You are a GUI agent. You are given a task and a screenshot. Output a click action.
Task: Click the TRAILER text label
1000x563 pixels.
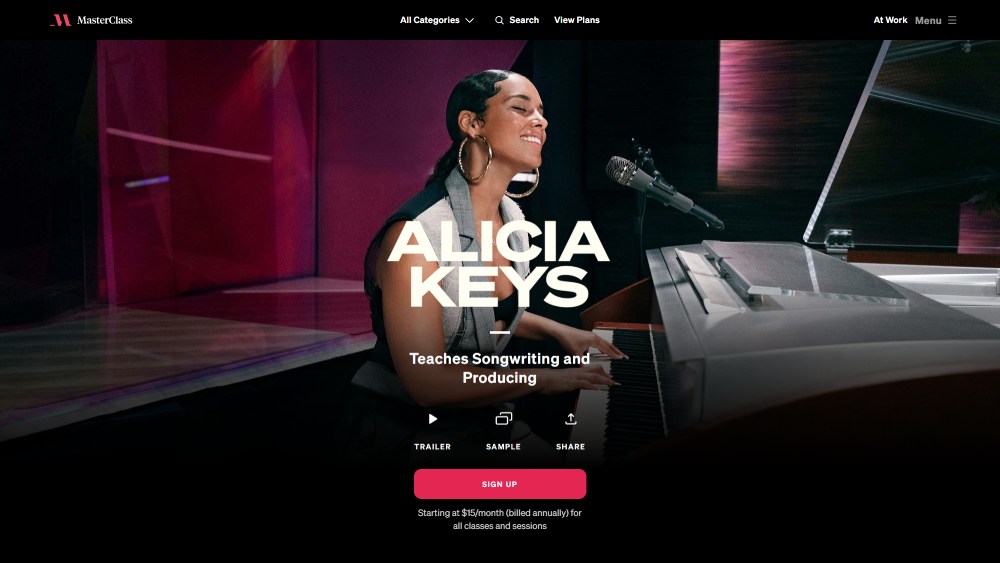[x=432, y=447]
